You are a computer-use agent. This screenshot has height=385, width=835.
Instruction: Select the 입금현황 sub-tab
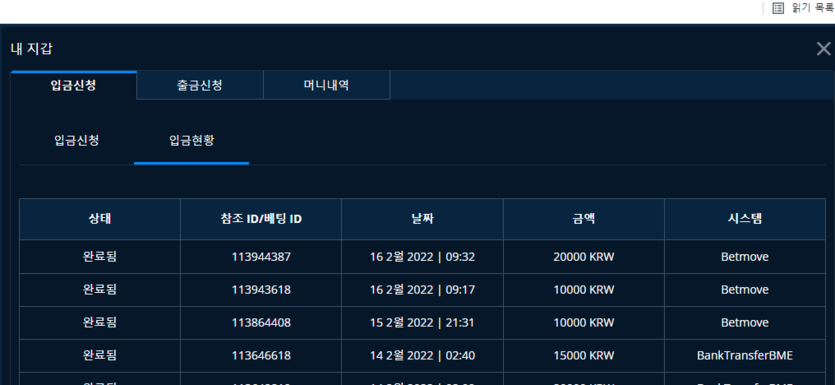(192, 141)
